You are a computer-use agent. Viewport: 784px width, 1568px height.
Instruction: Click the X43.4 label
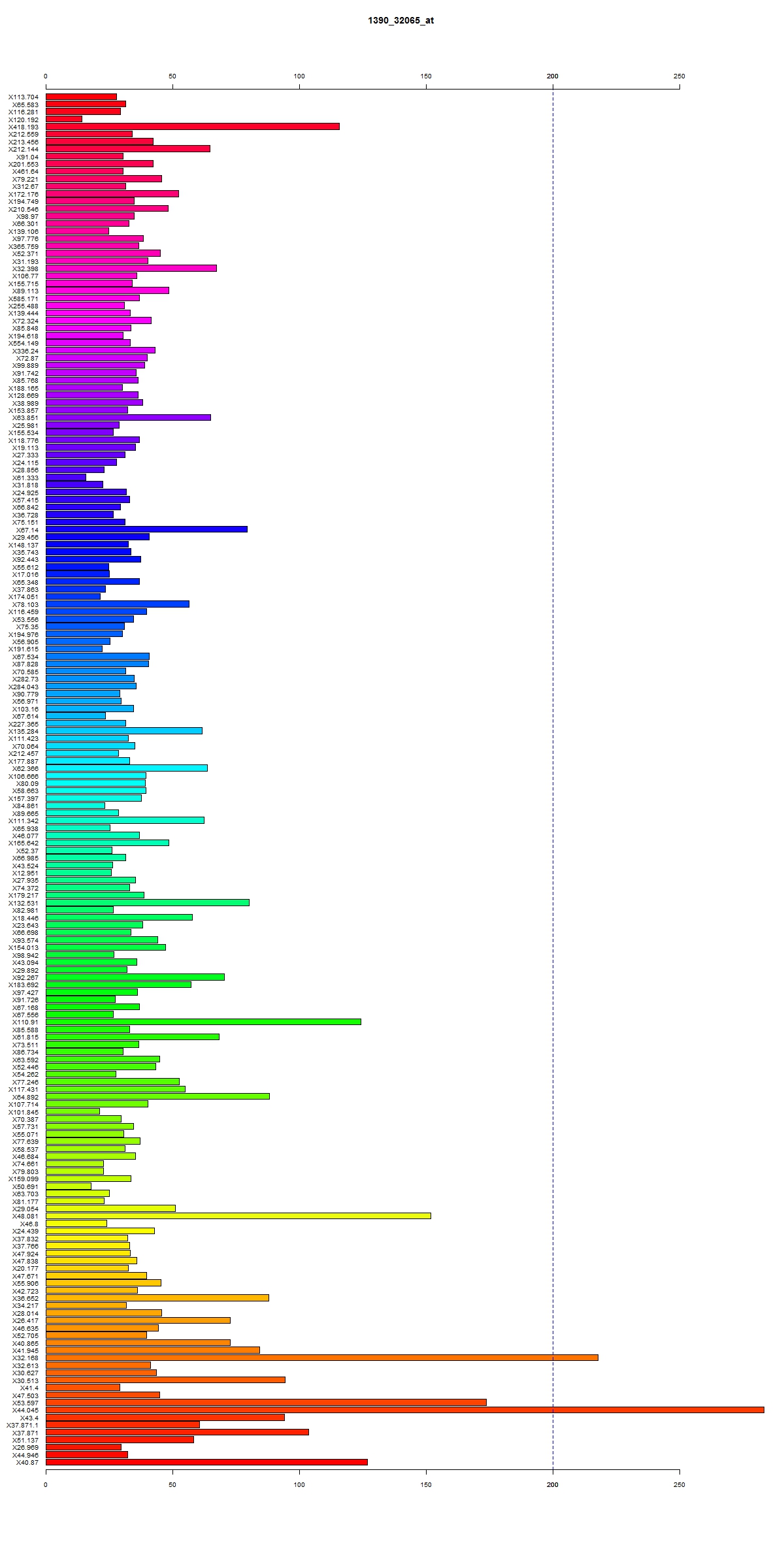coord(29,1418)
